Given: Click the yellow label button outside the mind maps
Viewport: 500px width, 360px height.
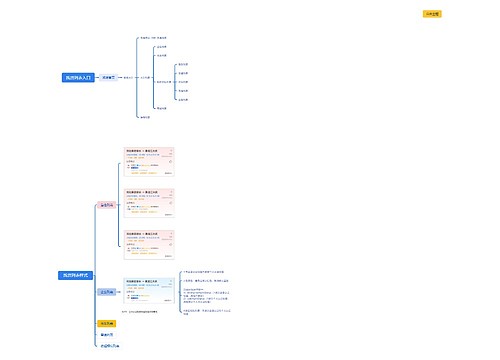Looking at the screenshot, I should pyautogui.click(x=432, y=14).
